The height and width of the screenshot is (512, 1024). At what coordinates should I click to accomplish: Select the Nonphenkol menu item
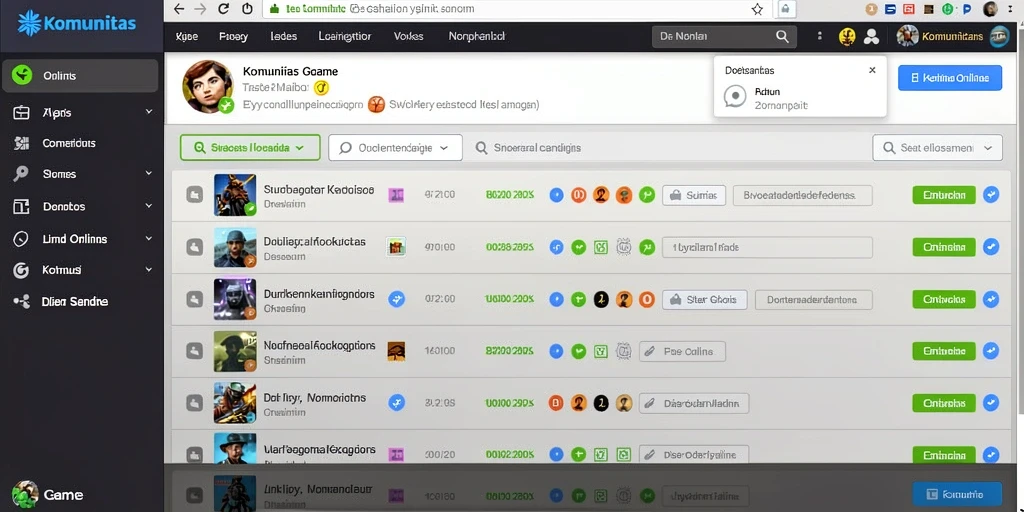point(477,37)
